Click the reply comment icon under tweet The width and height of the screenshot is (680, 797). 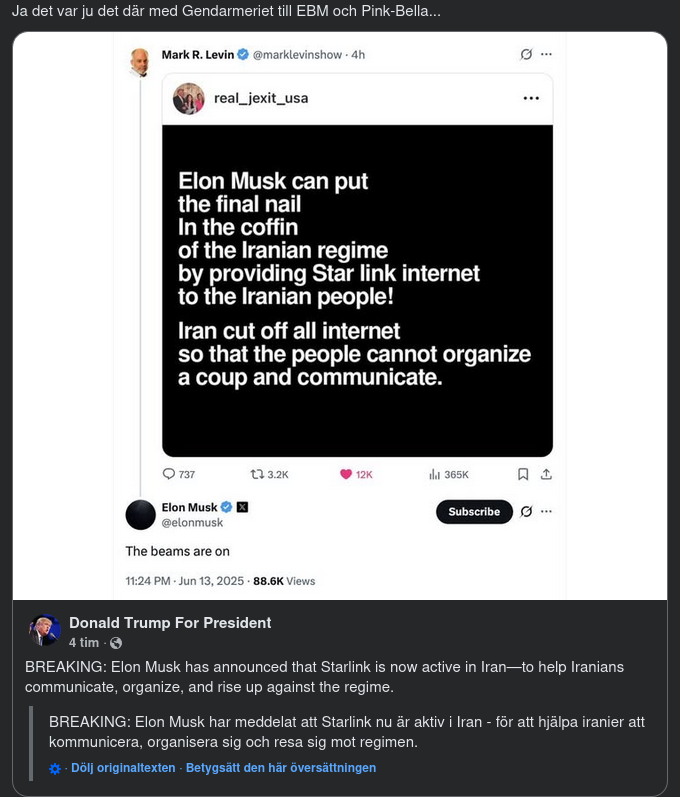pos(168,474)
